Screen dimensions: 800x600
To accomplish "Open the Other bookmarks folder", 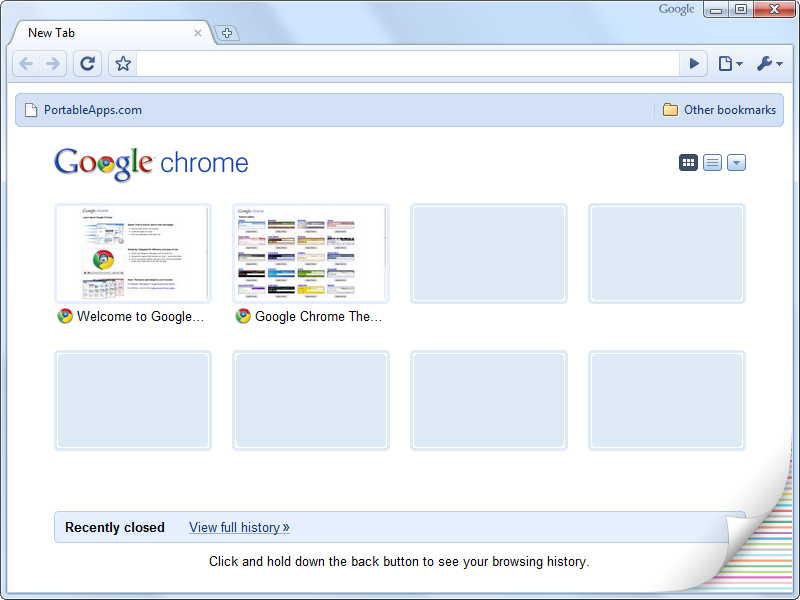I will [719, 110].
